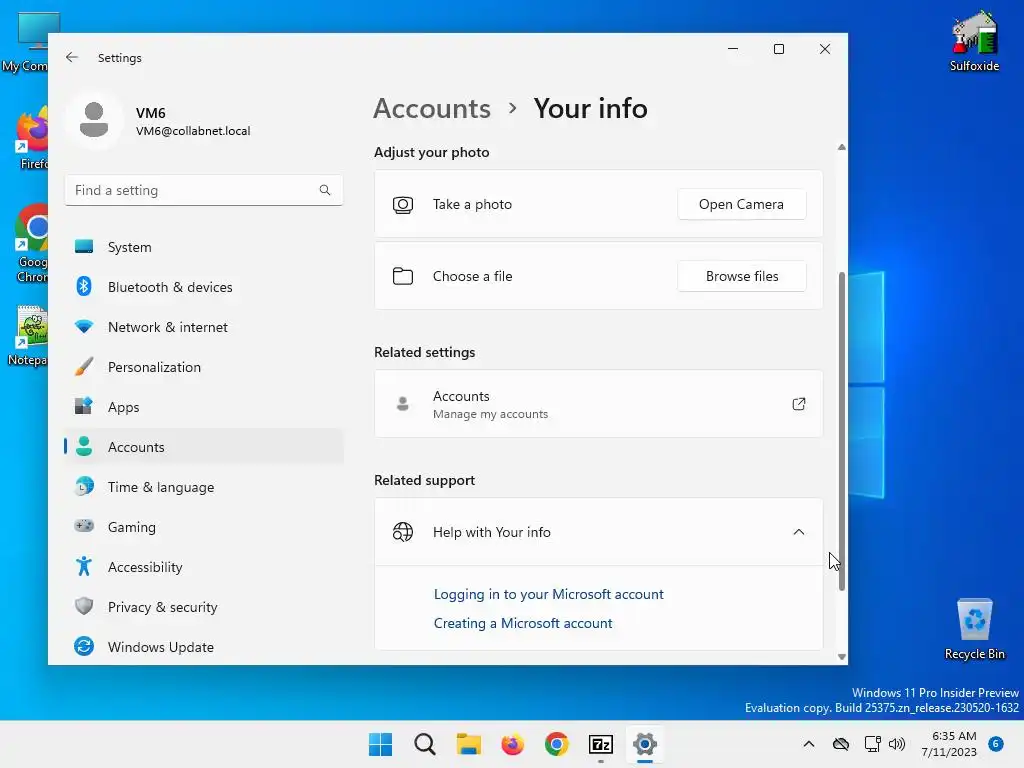This screenshot has height=768, width=1024.
Task: Click the Accounts breadcrumb in the header
Action: pos(432,108)
